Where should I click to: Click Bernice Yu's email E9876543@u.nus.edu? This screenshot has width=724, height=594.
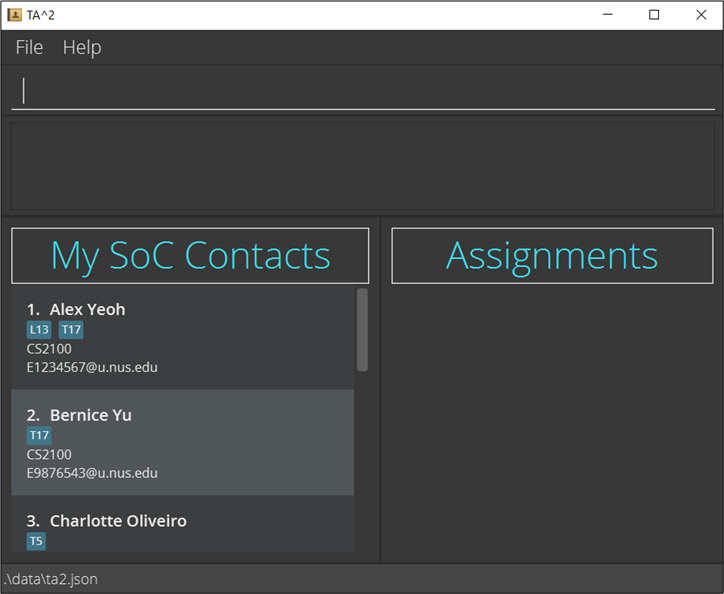click(x=92, y=473)
